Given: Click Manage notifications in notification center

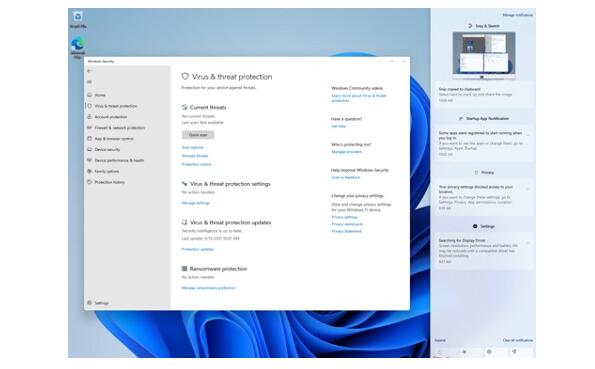Looking at the screenshot, I should click(518, 15).
